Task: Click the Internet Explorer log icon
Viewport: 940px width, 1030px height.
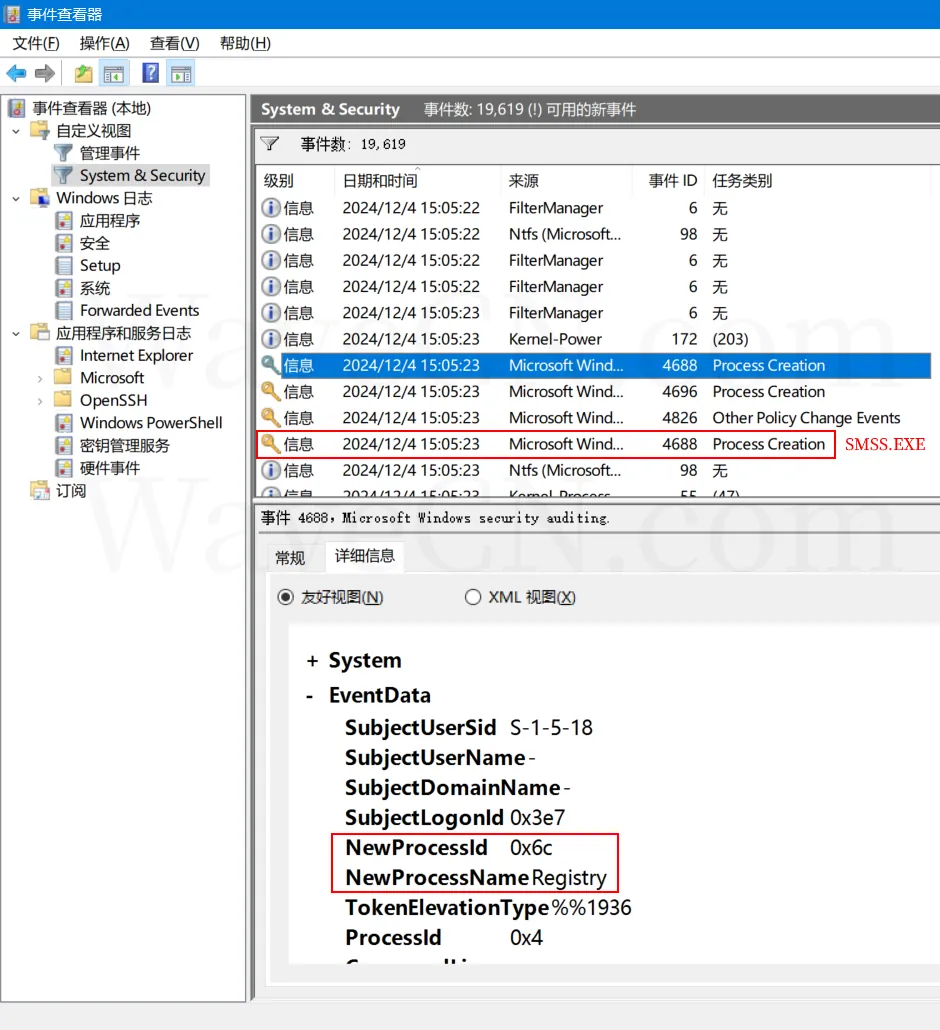Action: coord(64,355)
